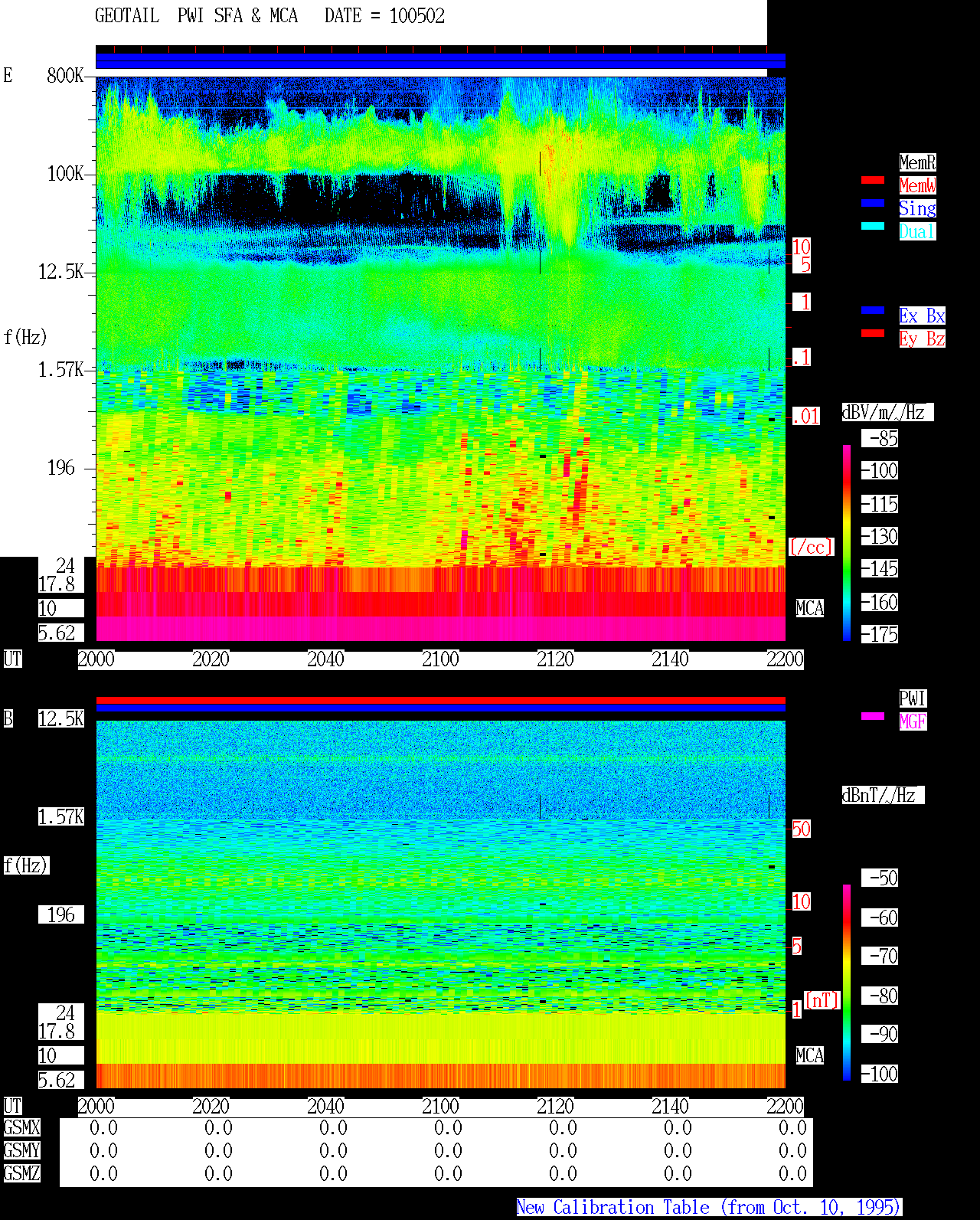
Task: Click the GSMZ row label
Action: (21, 1173)
